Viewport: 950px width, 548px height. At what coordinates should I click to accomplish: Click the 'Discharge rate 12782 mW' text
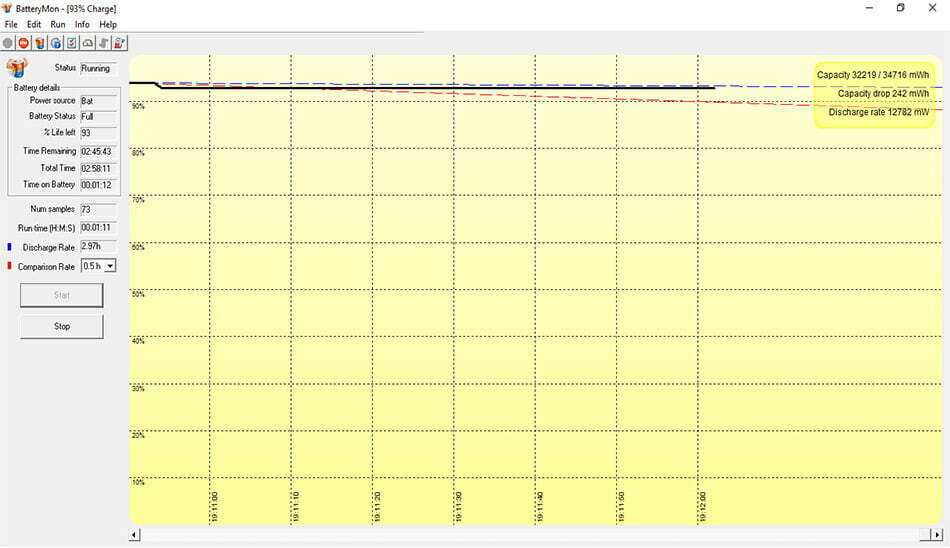tap(879, 112)
